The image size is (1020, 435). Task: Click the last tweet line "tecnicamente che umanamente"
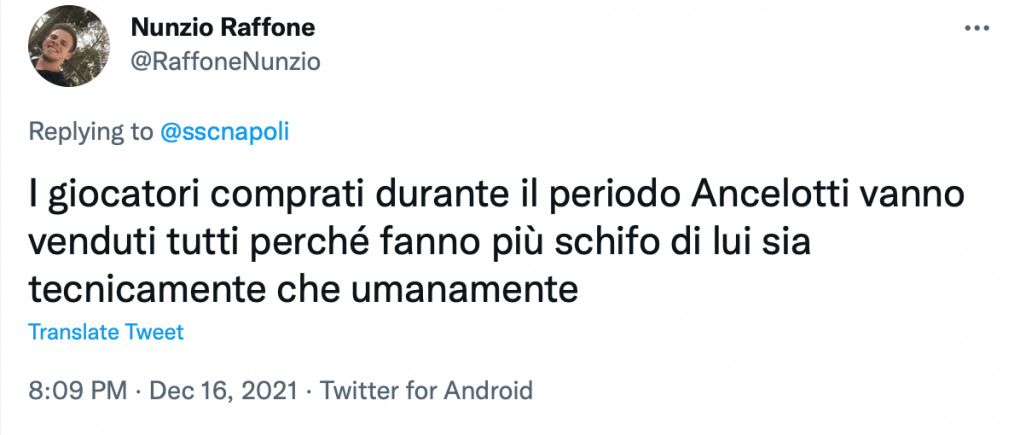point(303,288)
